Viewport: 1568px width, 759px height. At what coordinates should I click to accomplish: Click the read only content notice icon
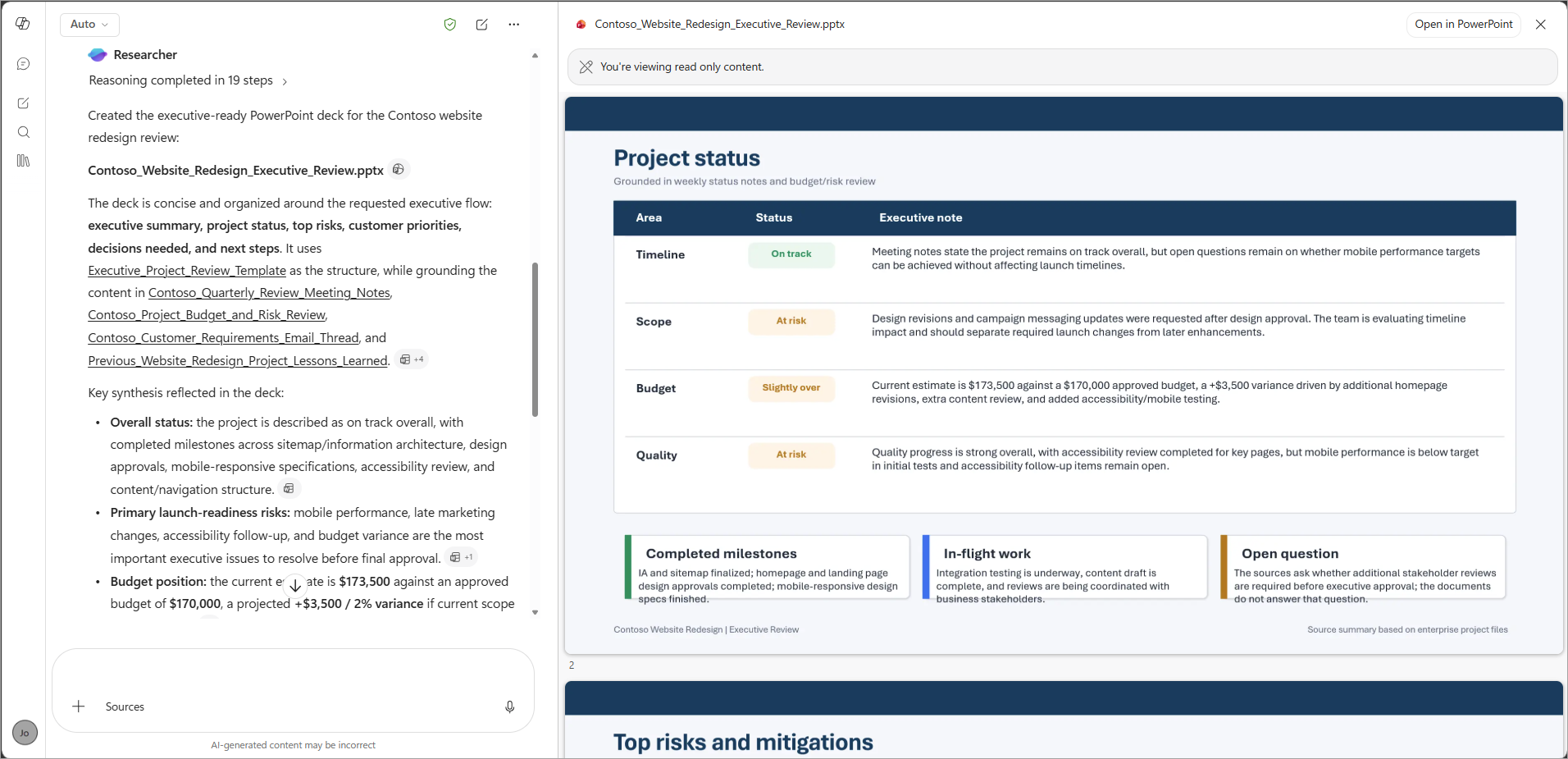[586, 67]
